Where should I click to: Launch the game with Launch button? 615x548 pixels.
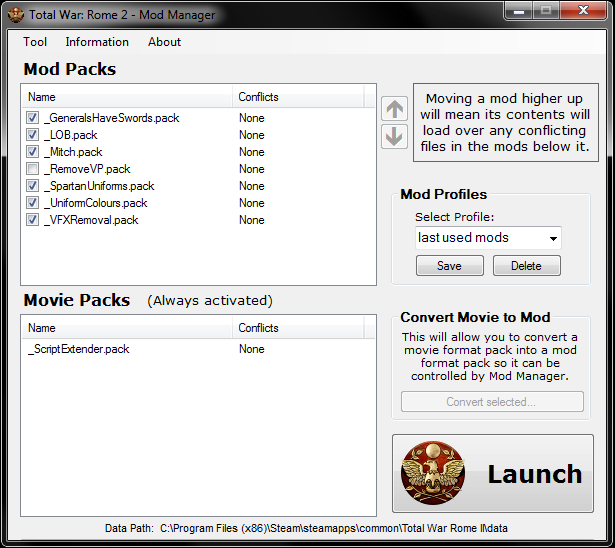[493, 473]
